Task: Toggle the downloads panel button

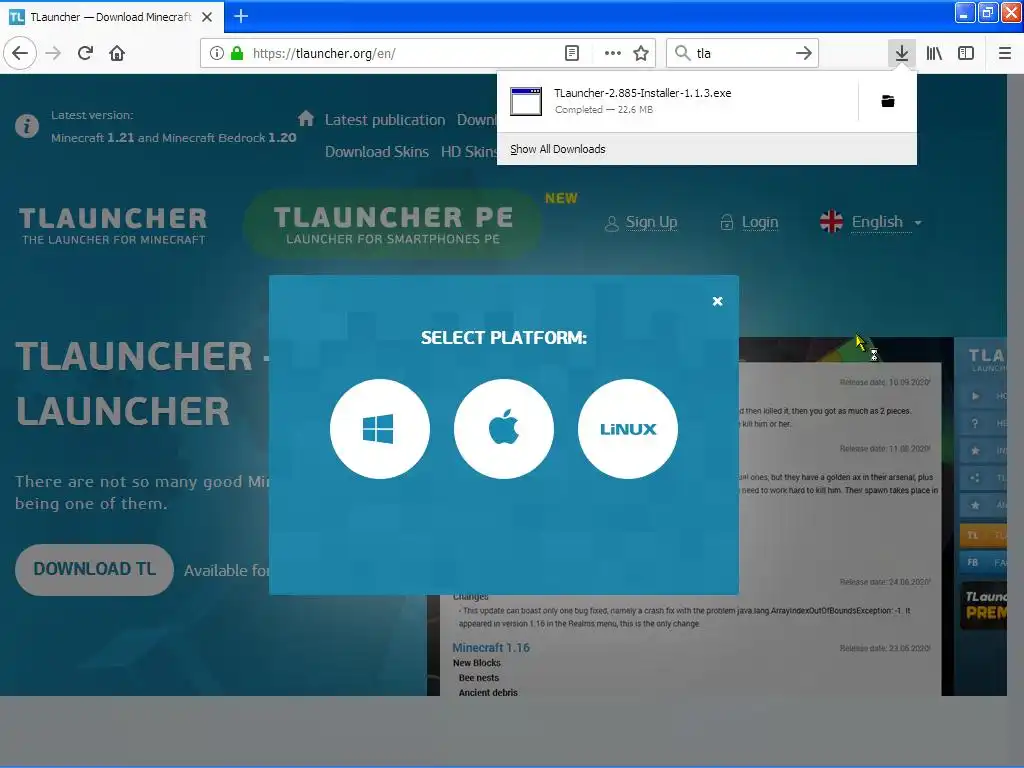Action: point(902,53)
